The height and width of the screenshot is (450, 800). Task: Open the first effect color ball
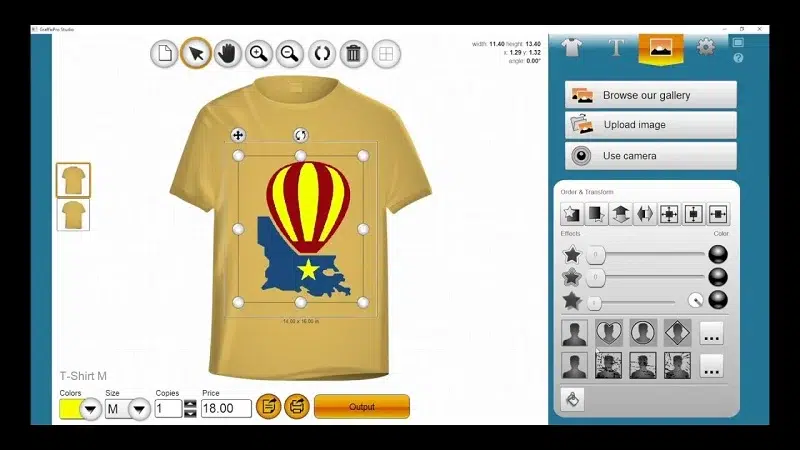click(718, 255)
